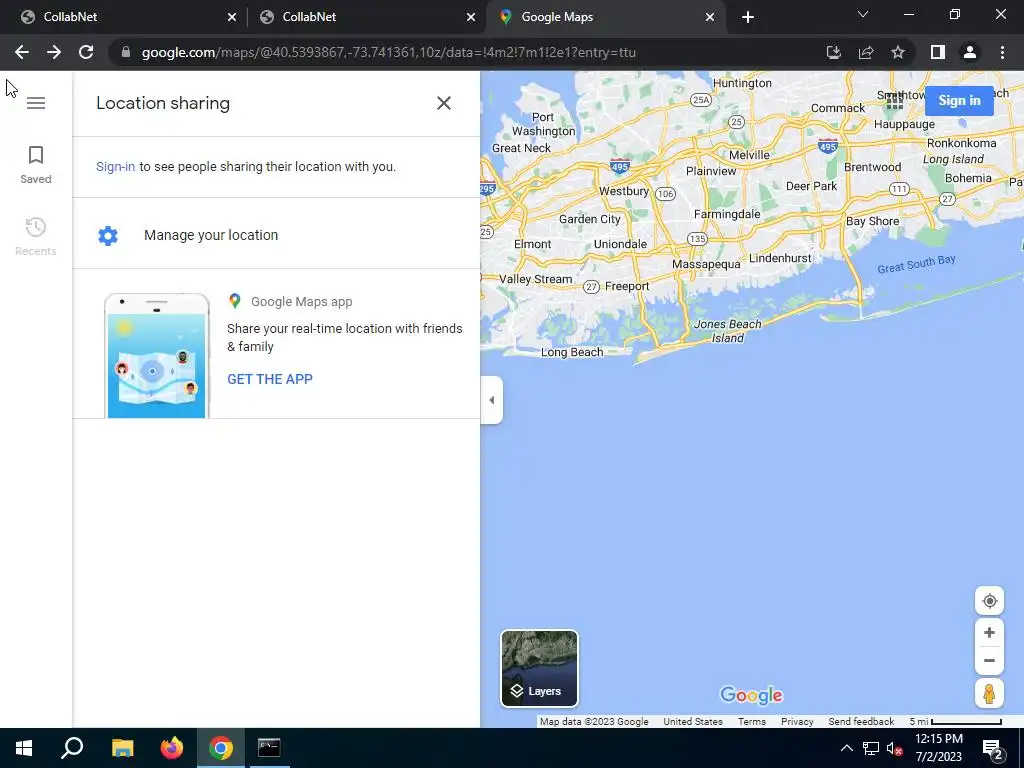1024x768 pixels.
Task: Click the Manage your location gear icon
Action: [108, 235]
